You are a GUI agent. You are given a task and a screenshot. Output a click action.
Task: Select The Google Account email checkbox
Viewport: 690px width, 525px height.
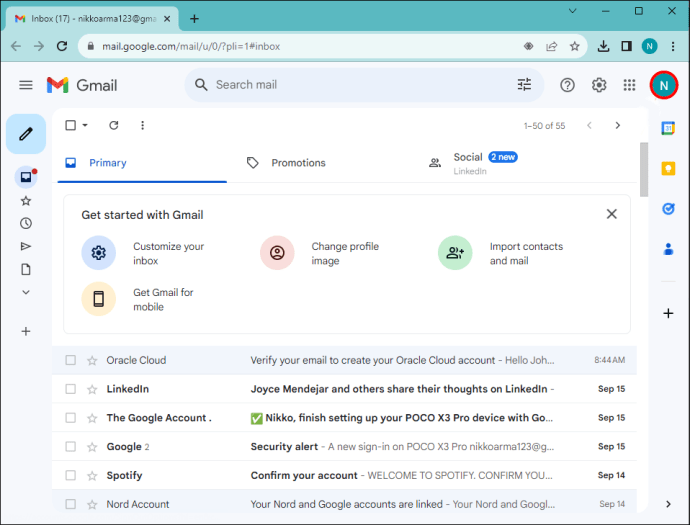(70, 418)
